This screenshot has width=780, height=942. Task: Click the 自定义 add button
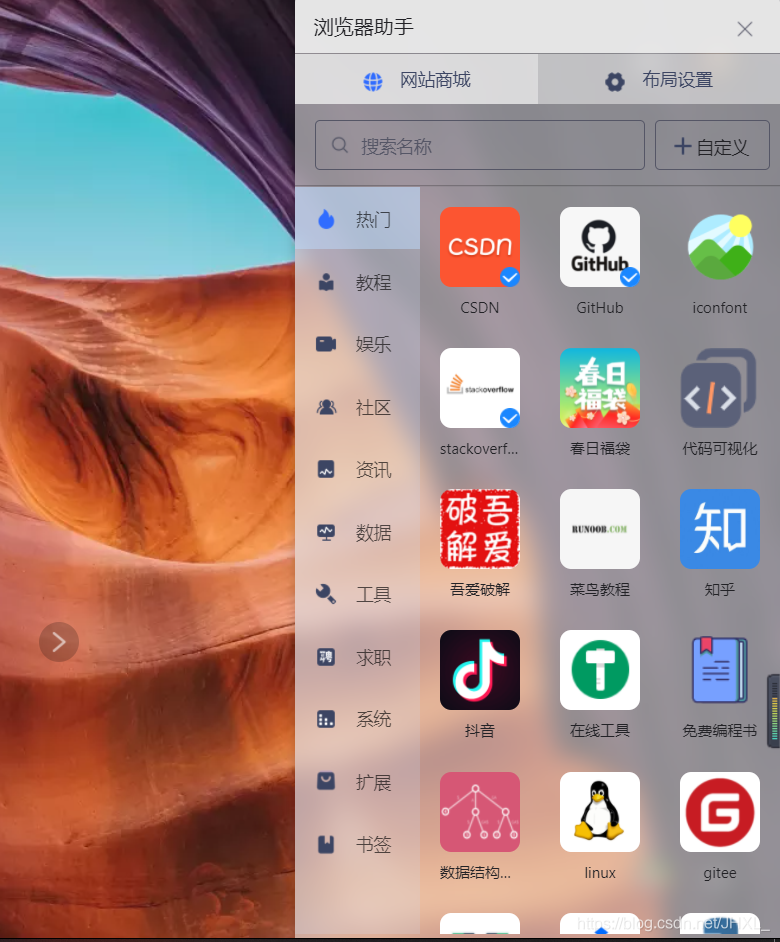click(x=712, y=145)
